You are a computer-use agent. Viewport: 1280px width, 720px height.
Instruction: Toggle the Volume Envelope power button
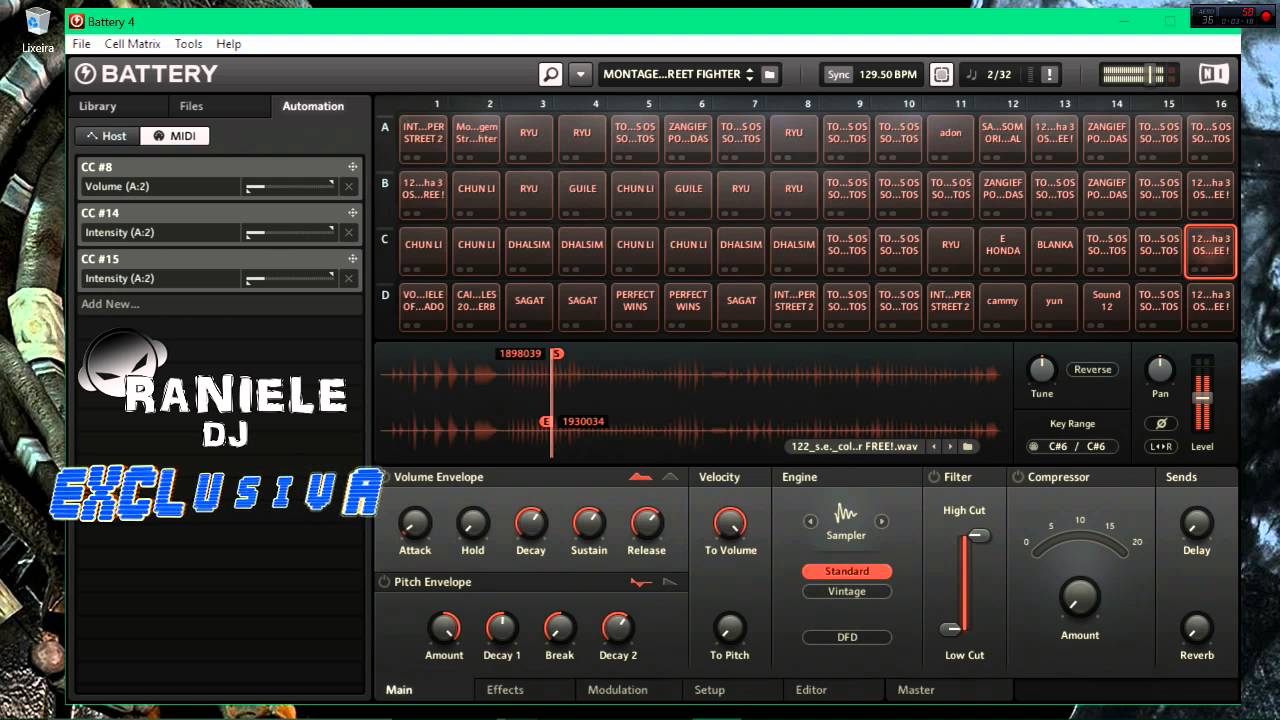point(384,477)
